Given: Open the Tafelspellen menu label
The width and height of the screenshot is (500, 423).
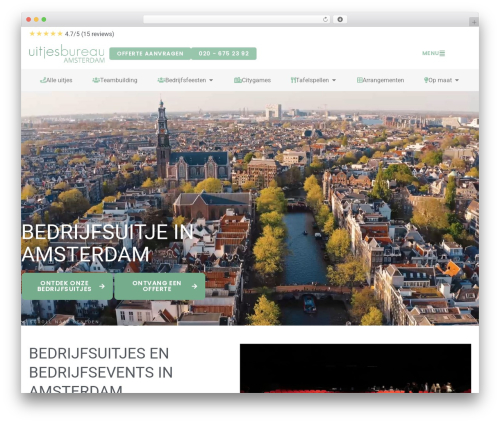Looking at the screenshot, I should coord(312,80).
